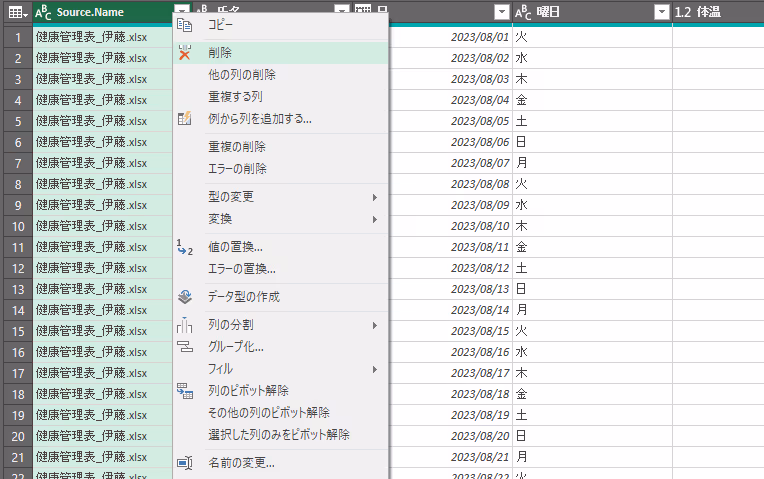This screenshot has width=764, height=479.
Task: Choose 名前の変更... menu entry
Action: pyautogui.click(x=281, y=462)
